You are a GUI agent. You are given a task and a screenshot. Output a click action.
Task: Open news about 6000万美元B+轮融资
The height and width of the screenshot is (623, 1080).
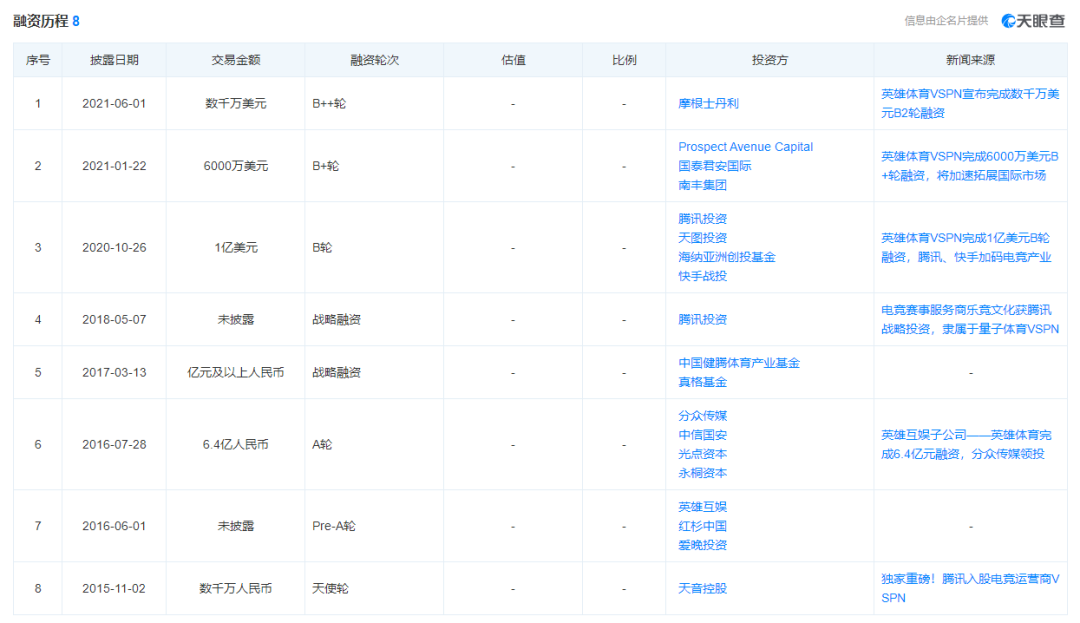point(970,166)
